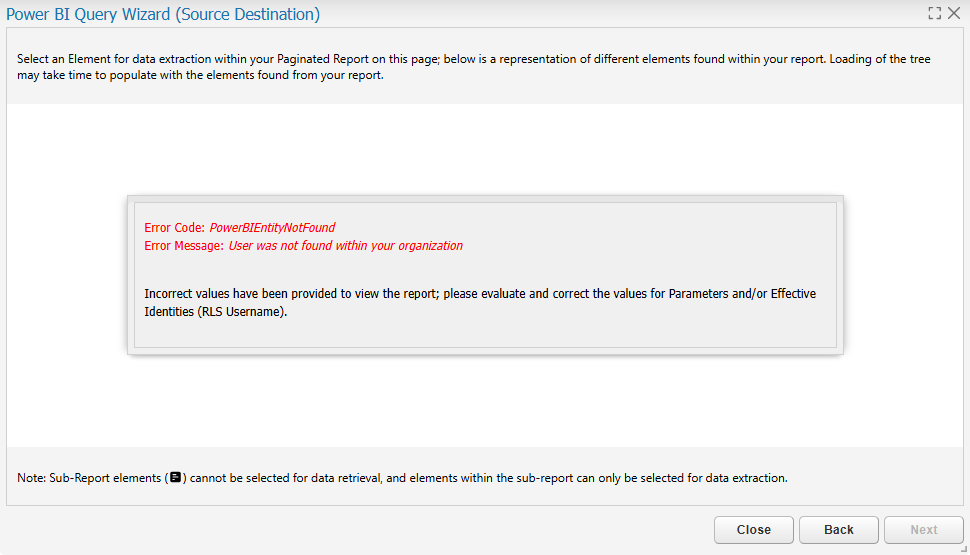This screenshot has width=970, height=555.
Task: Click the 'Select an Element for data extraction' instructions
Action: point(474,67)
